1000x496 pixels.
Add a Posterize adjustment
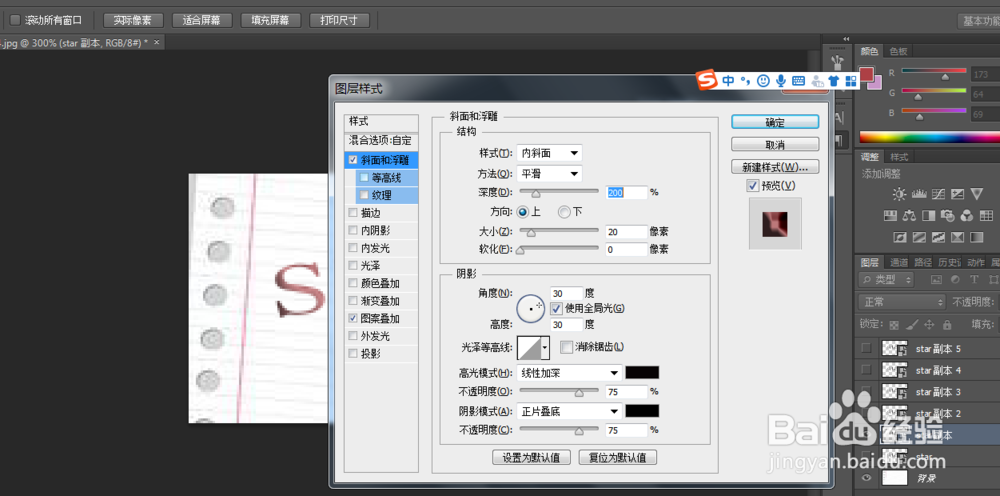[x=919, y=237]
